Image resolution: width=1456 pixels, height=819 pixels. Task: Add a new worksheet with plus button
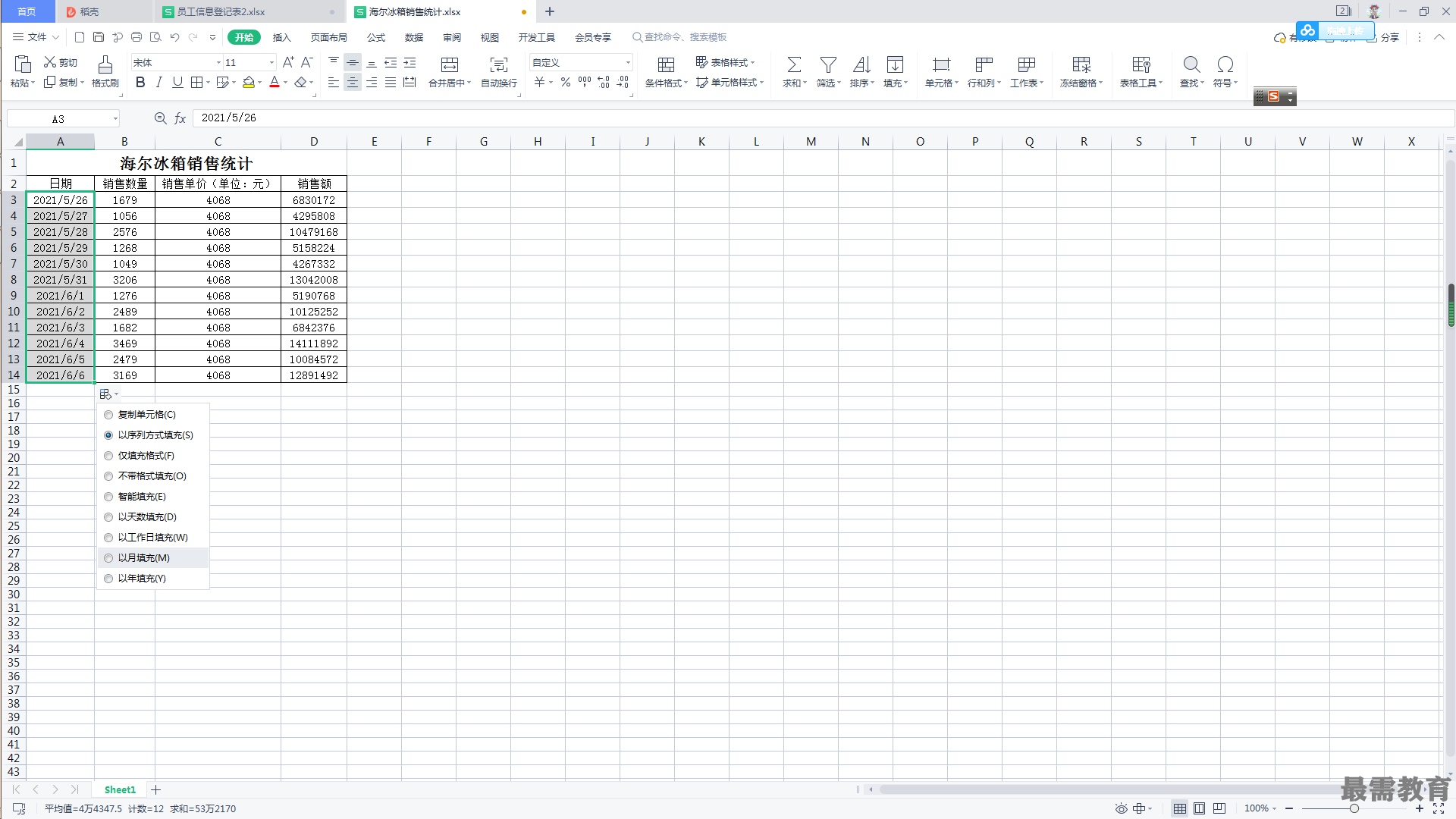[155, 789]
